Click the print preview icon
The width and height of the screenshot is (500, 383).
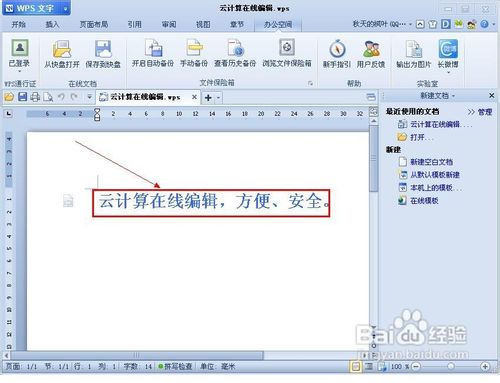point(48,97)
